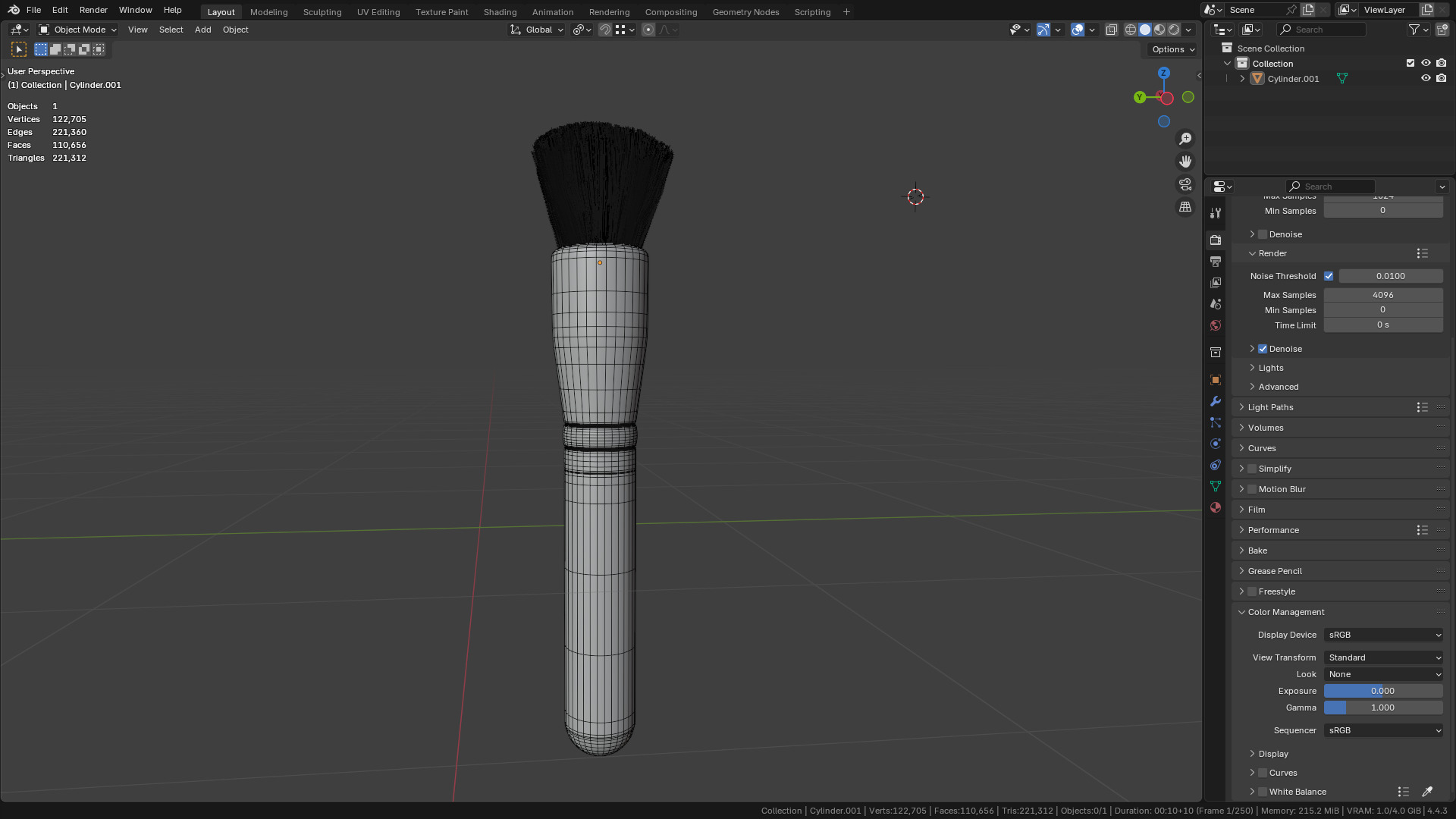Hide Cylinder.001 with its eye icon

tap(1426, 78)
